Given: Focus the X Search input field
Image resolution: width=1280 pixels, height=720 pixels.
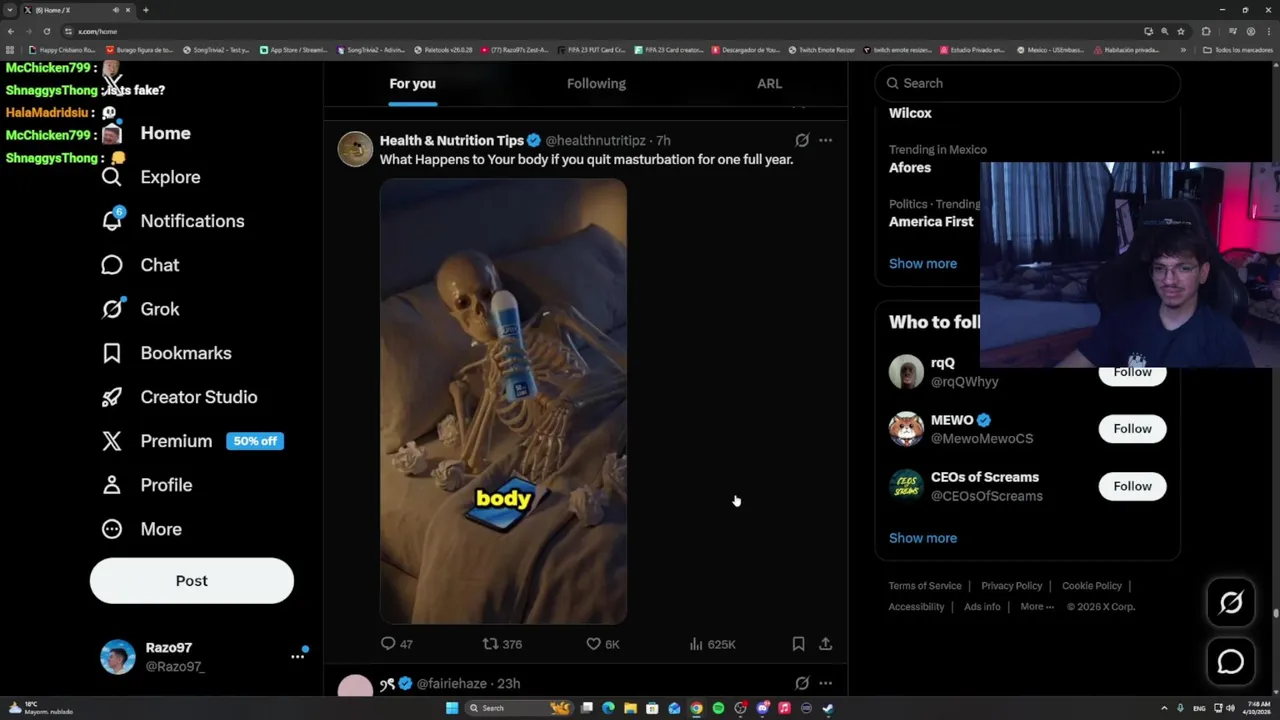Looking at the screenshot, I should pos(1027,83).
